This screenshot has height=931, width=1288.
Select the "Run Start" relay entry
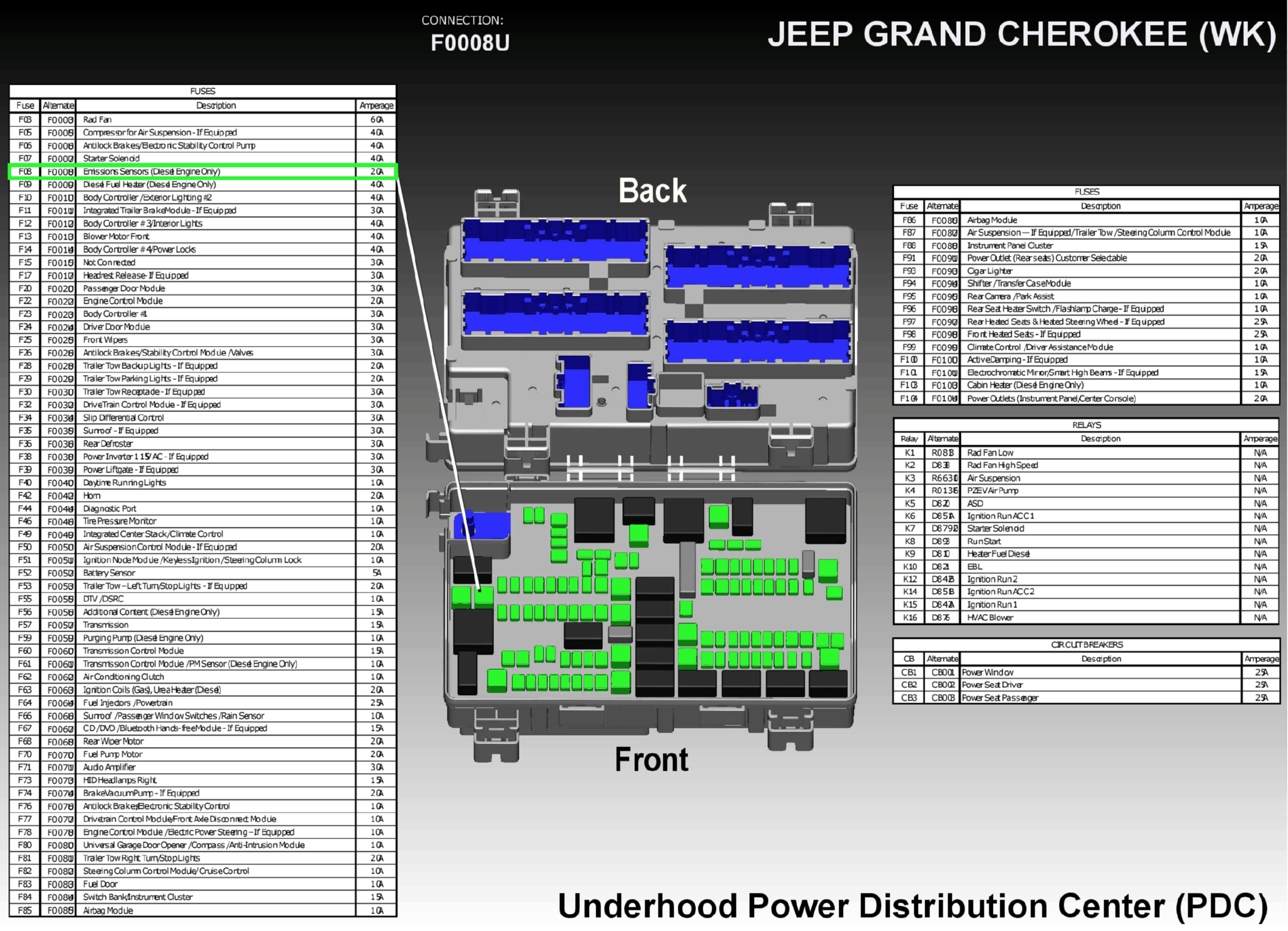pyautogui.click(x=984, y=542)
